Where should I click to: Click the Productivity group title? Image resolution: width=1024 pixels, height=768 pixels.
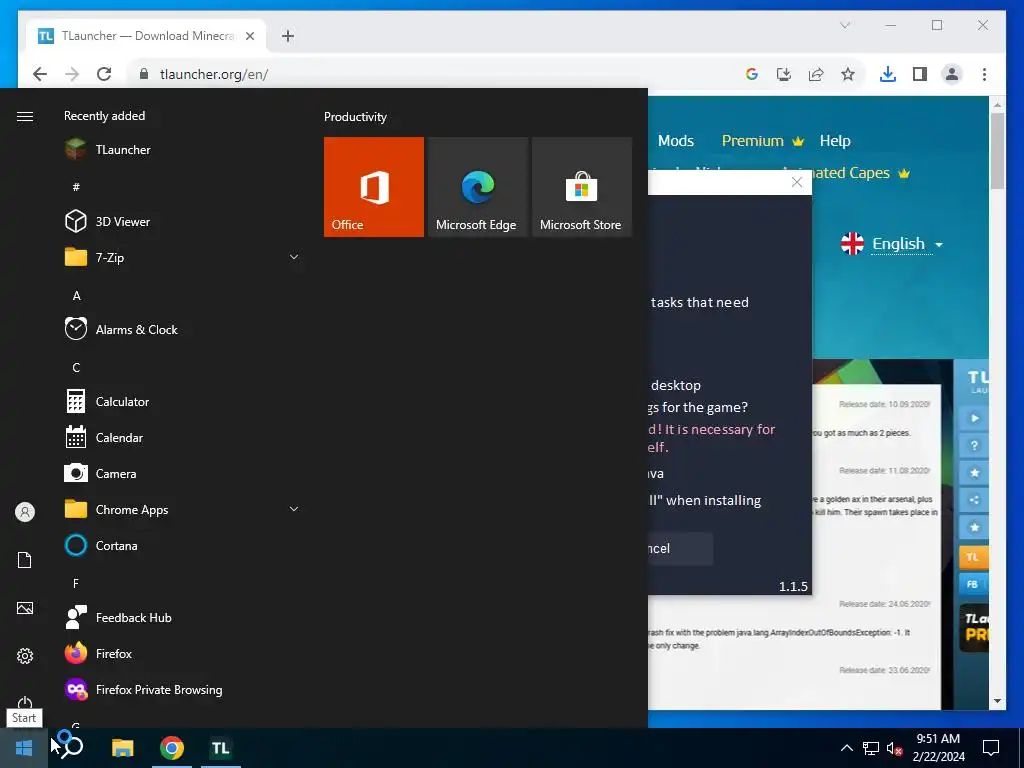click(x=355, y=117)
